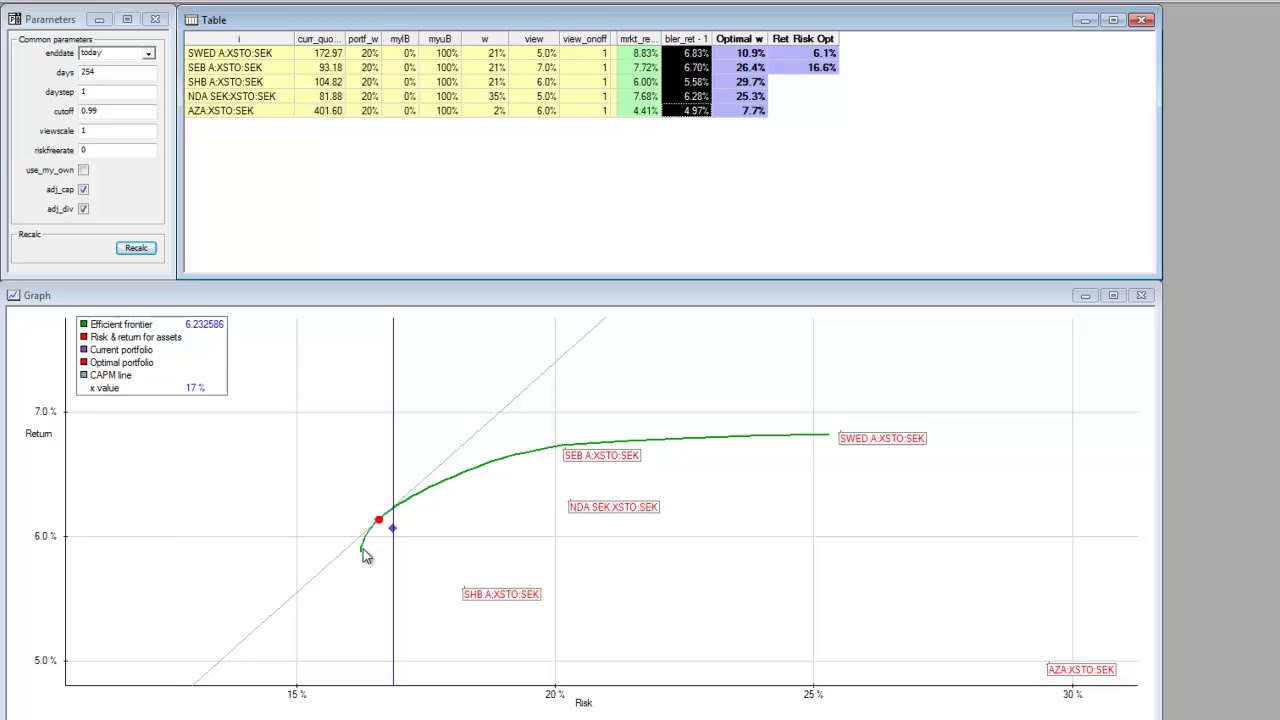Screen dimensions: 1280x720
Task: Maximize the Parameters window
Action: 127,19
